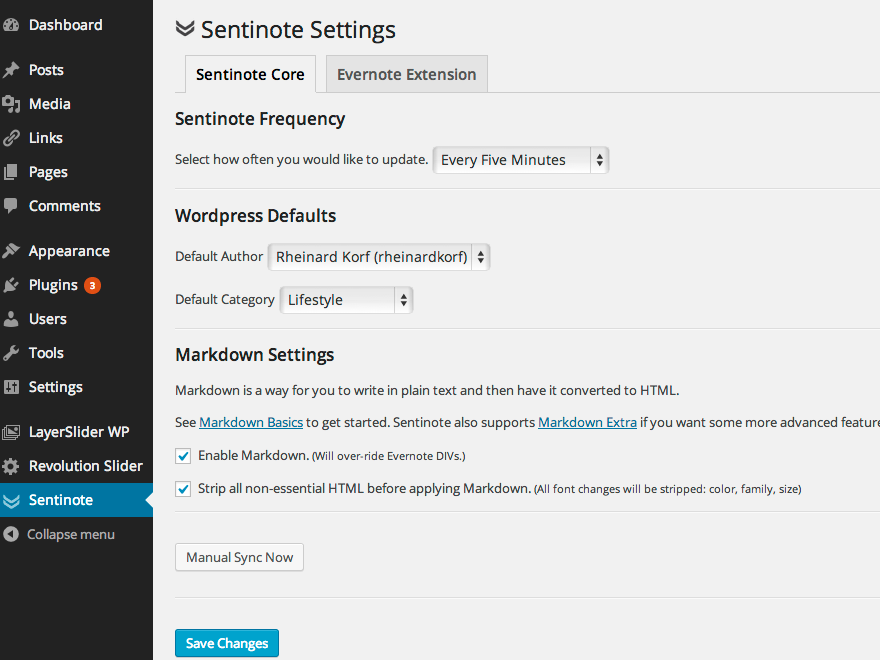Click the Collapse menu arrow icon
This screenshot has width=880, height=660.
pyautogui.click(x=11, y=534)
